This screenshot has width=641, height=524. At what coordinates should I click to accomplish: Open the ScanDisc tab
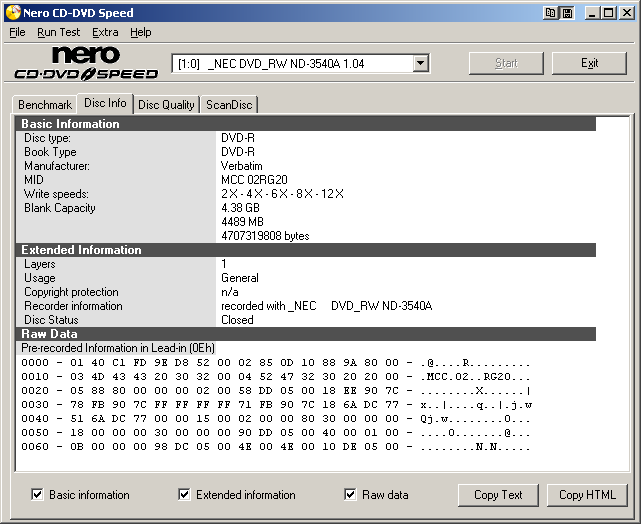(x=229, y=105)
